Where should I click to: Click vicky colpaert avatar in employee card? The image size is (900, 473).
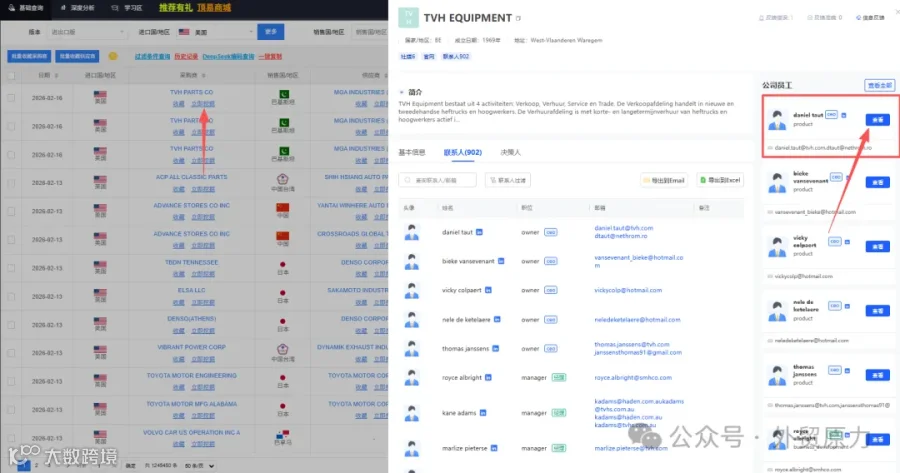pos(777,247)
